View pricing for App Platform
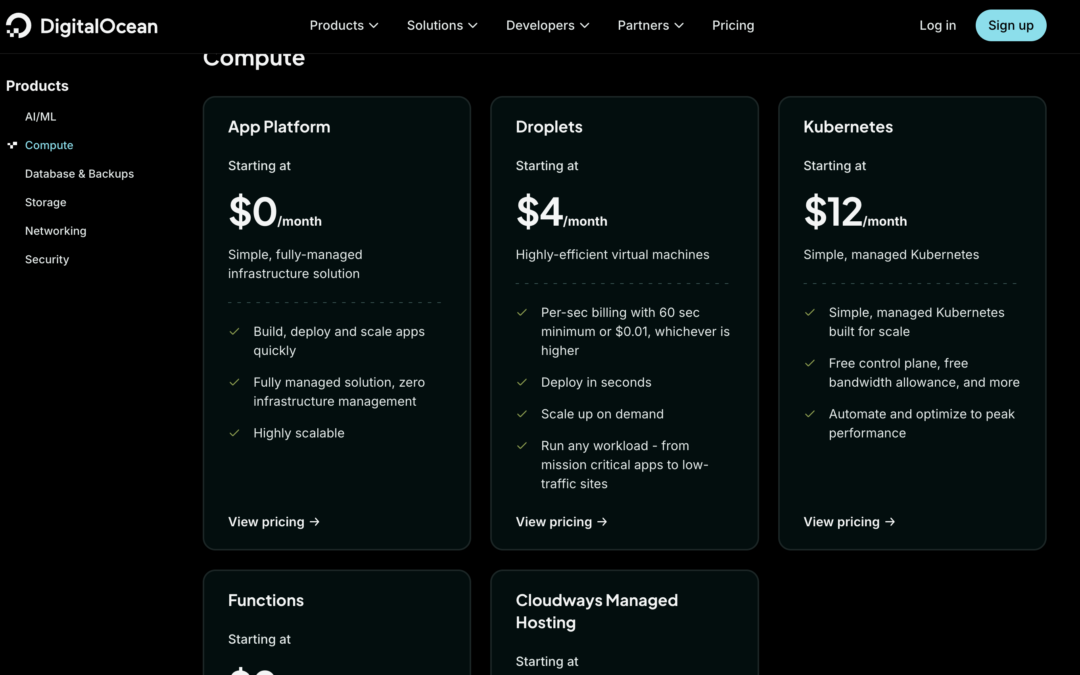The image size is (1080, 675). 274,522
